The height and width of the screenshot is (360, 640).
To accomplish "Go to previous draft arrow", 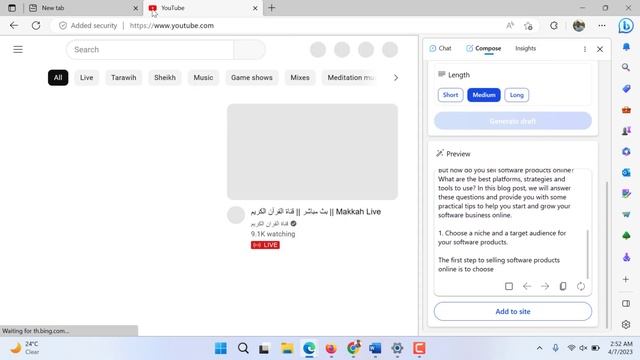I will [527, 286].
